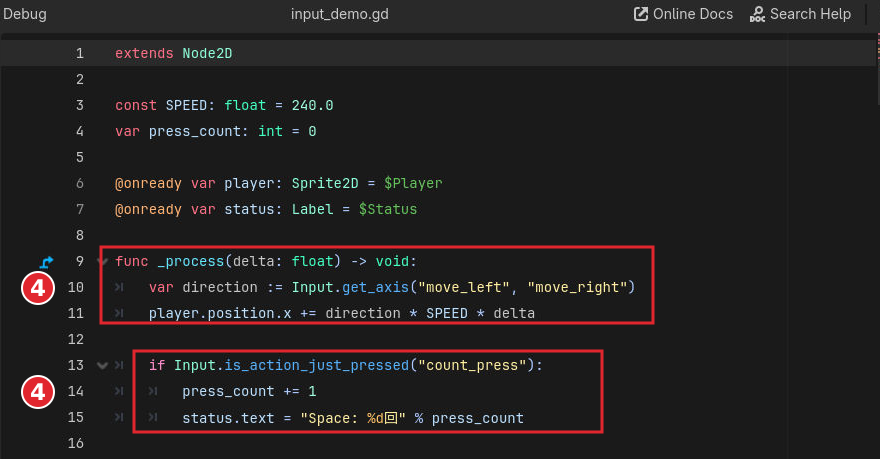Image resolution: width=880 pixels, height=459 pixels.
Task: Click the Label type on line 7
Action: [x=313, y=209]
